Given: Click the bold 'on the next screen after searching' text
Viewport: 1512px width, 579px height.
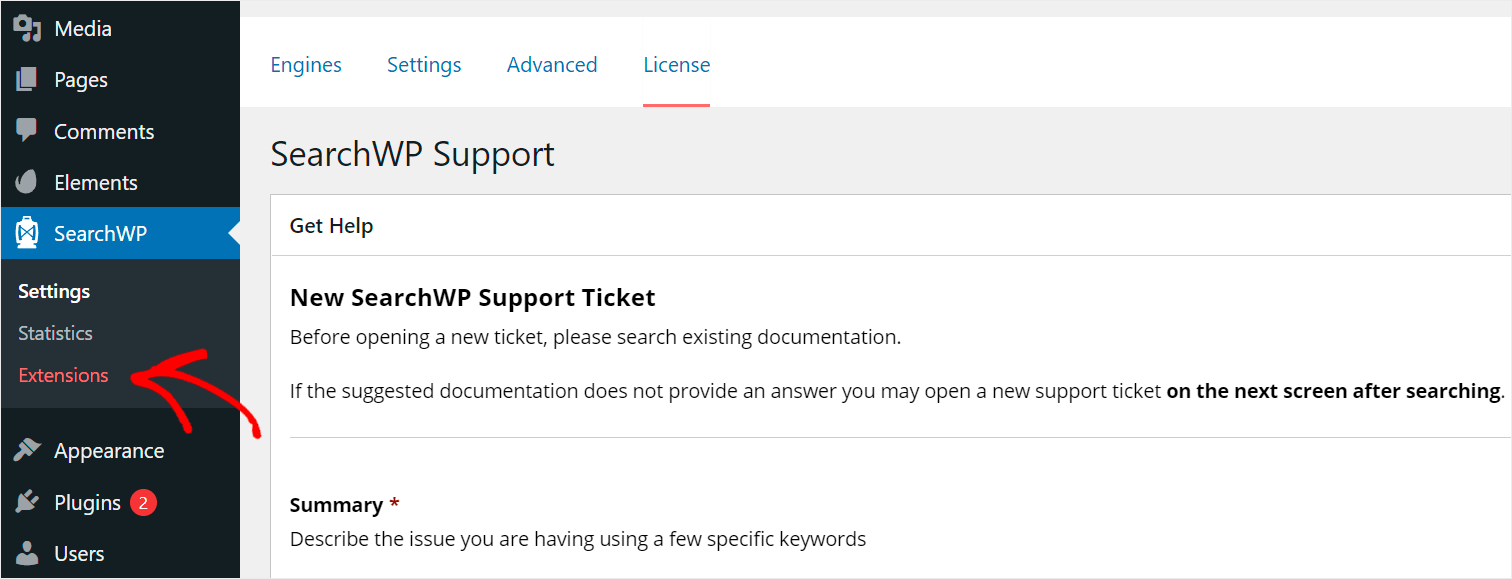Looking at the screenshot, I should [1334, 391].
